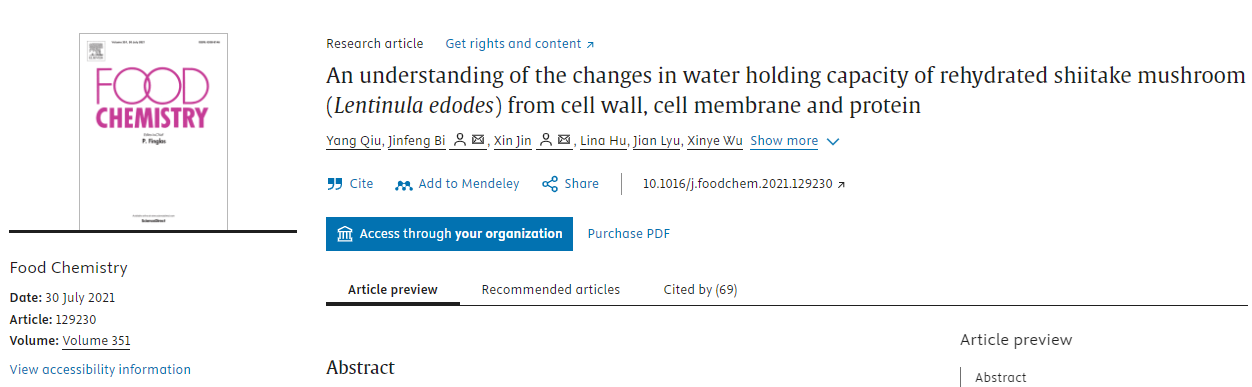Click the Purchase PDF link

click(x=629, y=234)
